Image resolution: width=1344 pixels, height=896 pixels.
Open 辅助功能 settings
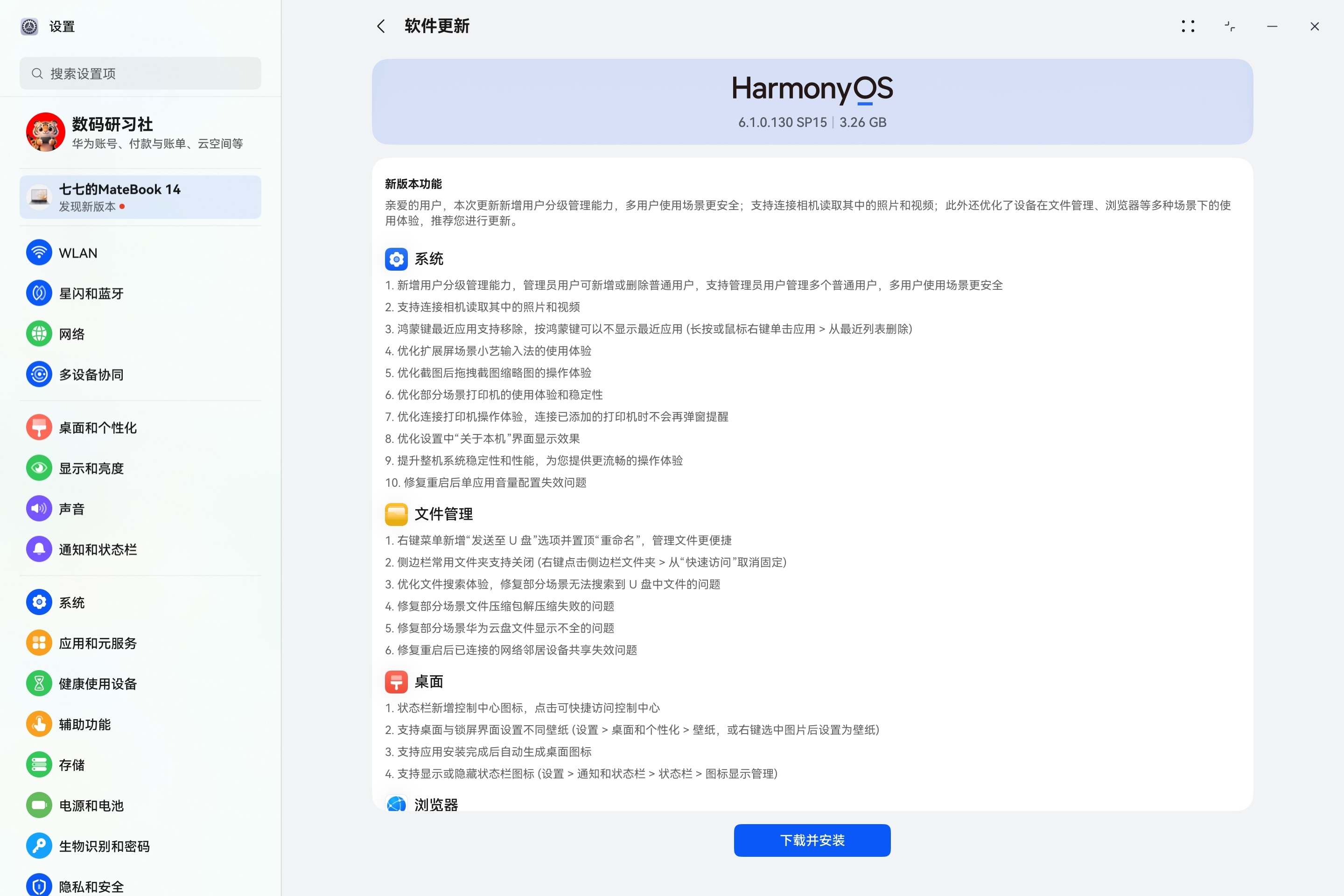[x=140, y=724]
